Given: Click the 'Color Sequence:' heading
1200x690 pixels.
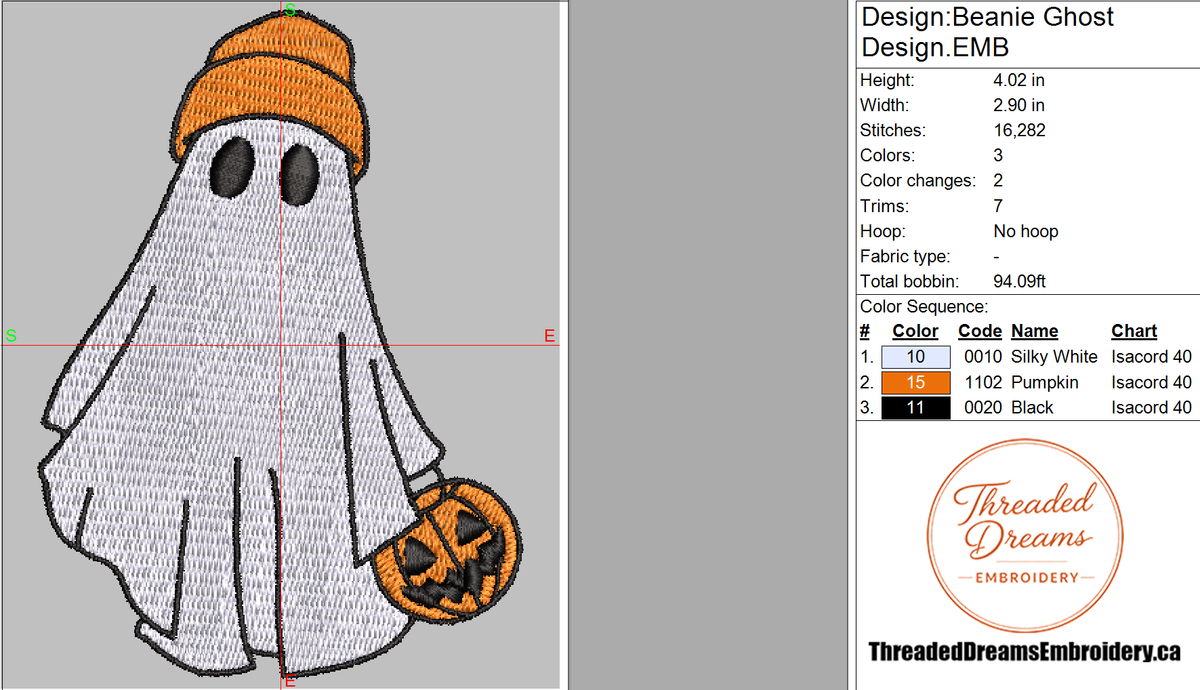Looking at the screenshot, I should click(924, 307).
